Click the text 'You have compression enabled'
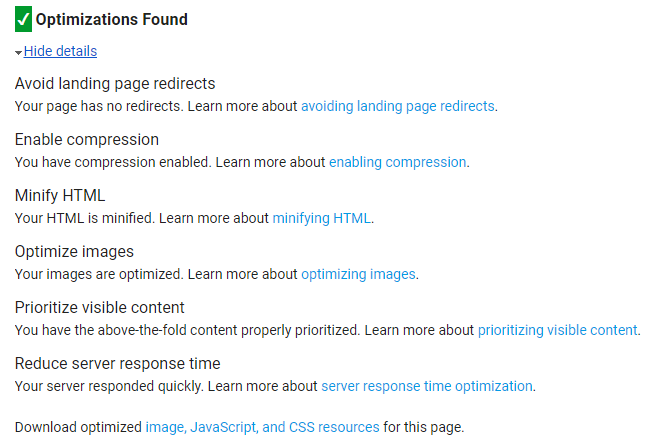 (x=113, y=162)
